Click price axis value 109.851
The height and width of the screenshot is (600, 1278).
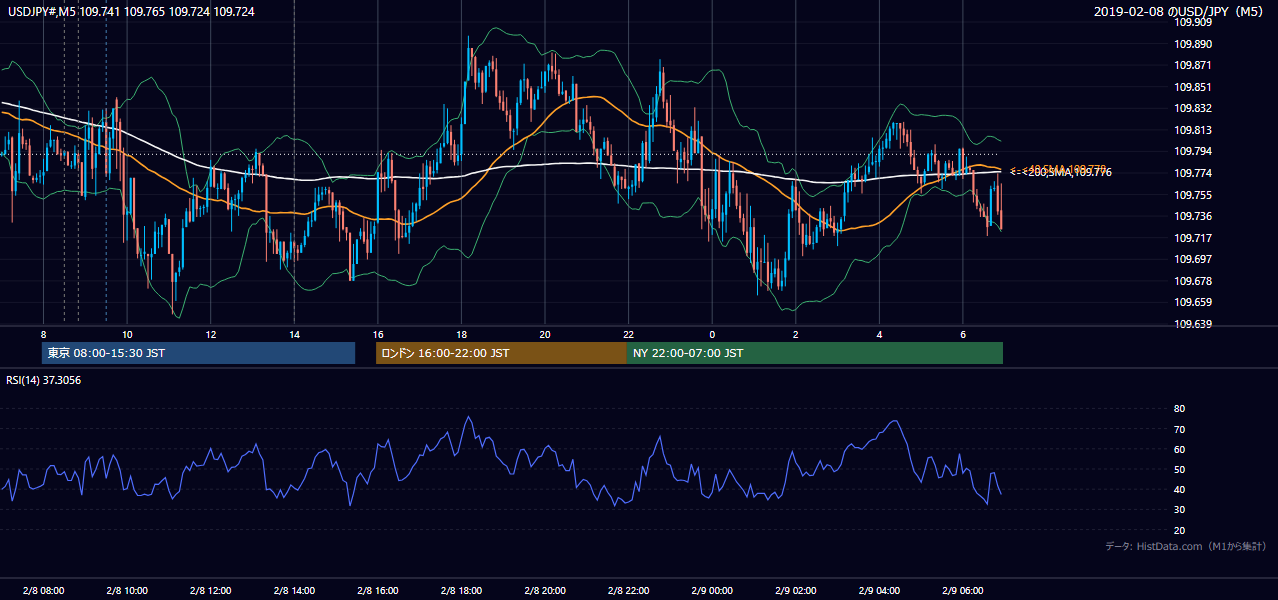click(x=1194, y=87)
